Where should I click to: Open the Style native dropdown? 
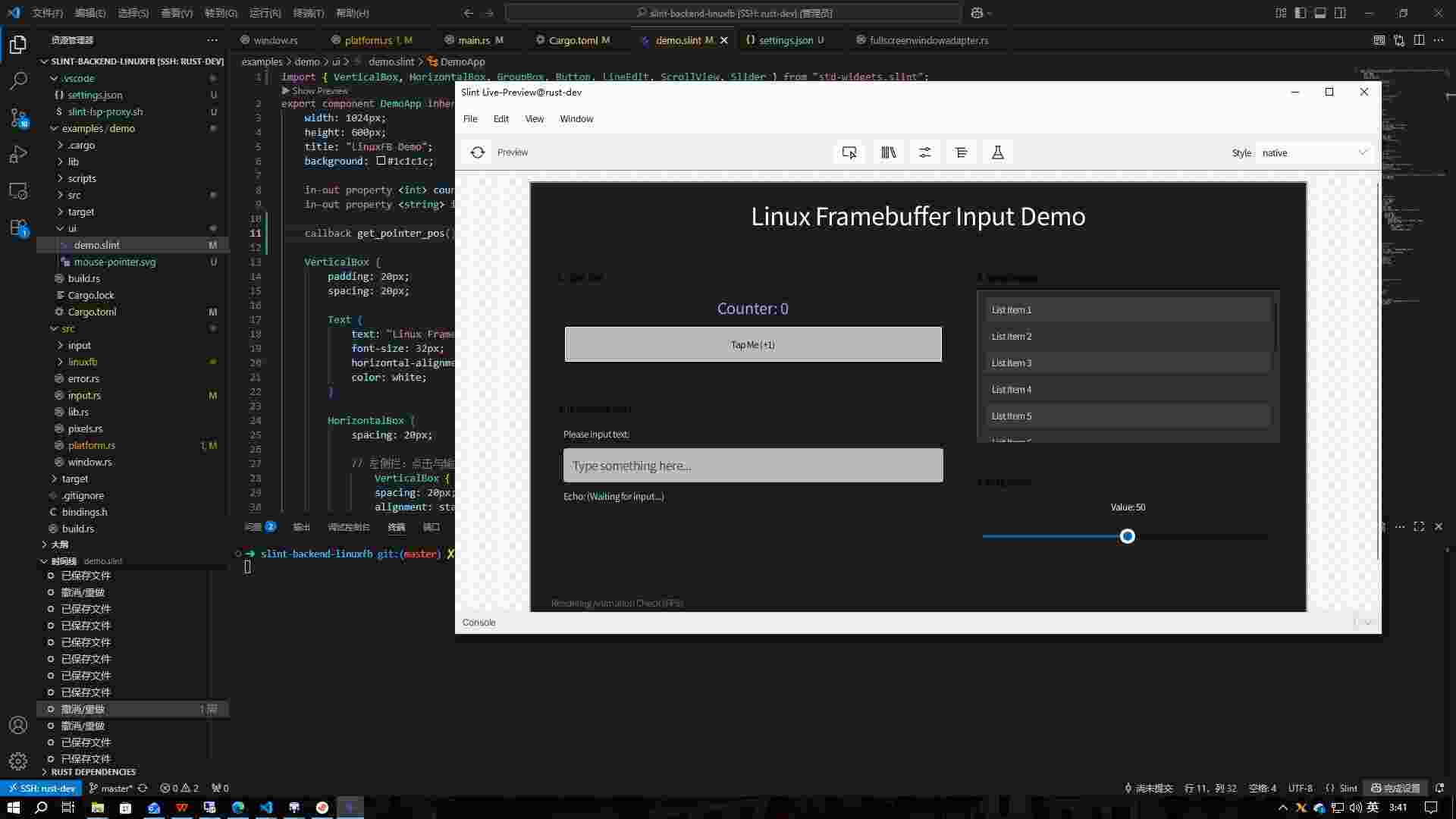pos(1313,152)
